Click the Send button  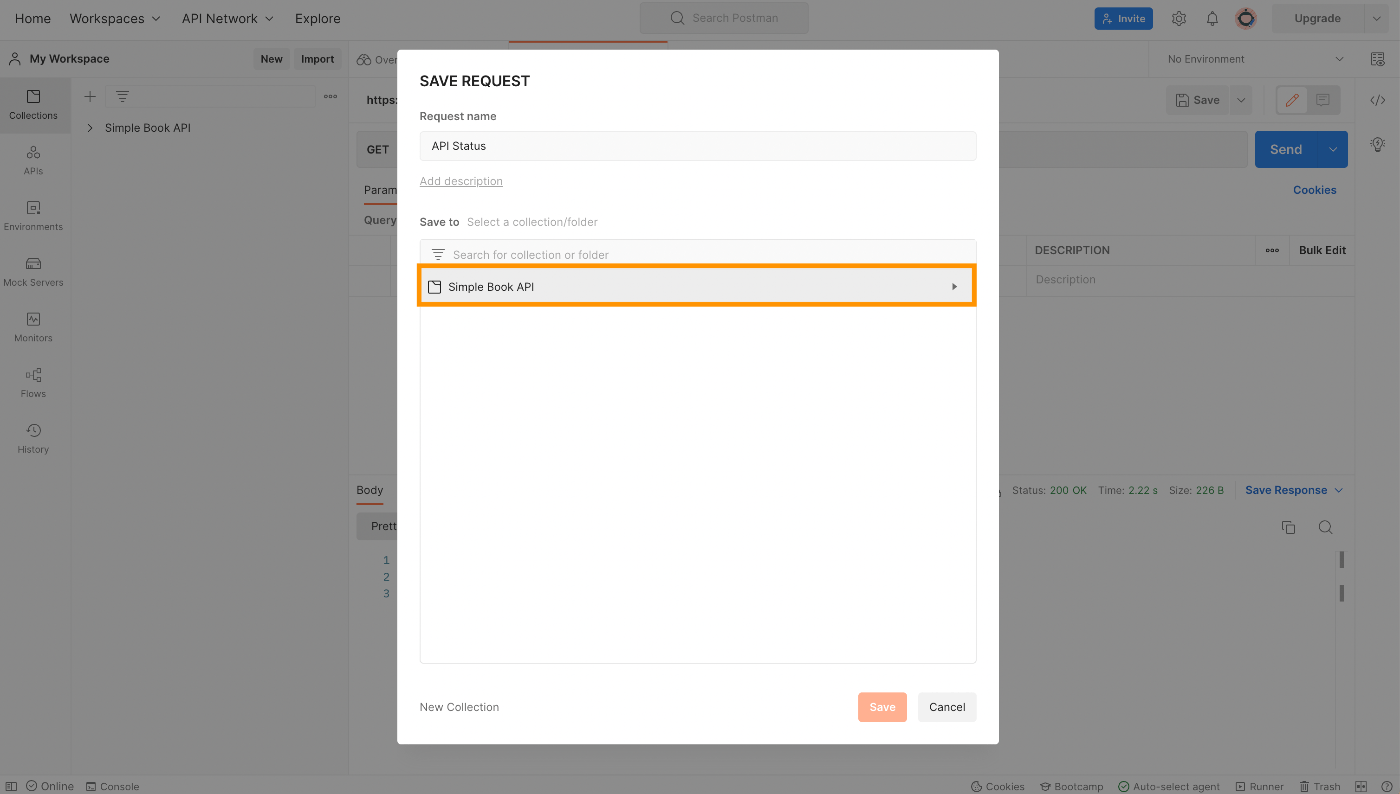coord(1287,149)
